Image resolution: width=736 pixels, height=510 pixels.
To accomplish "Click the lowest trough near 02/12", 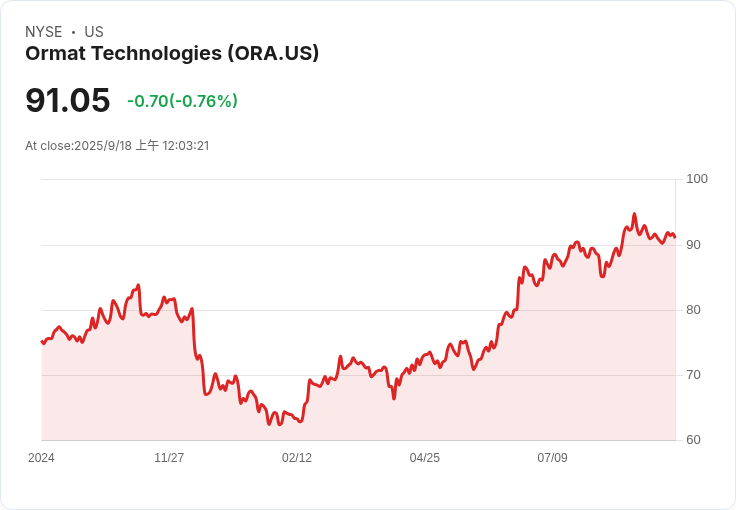I will [280, 424].
